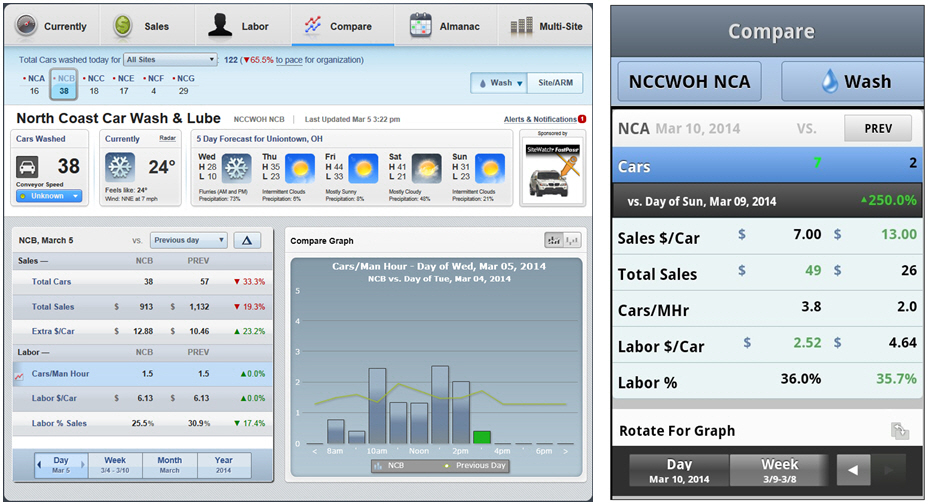Open the Previous day comparison dropdown
The height and width of the screenshot is (504, 929).
click(188, 240)
